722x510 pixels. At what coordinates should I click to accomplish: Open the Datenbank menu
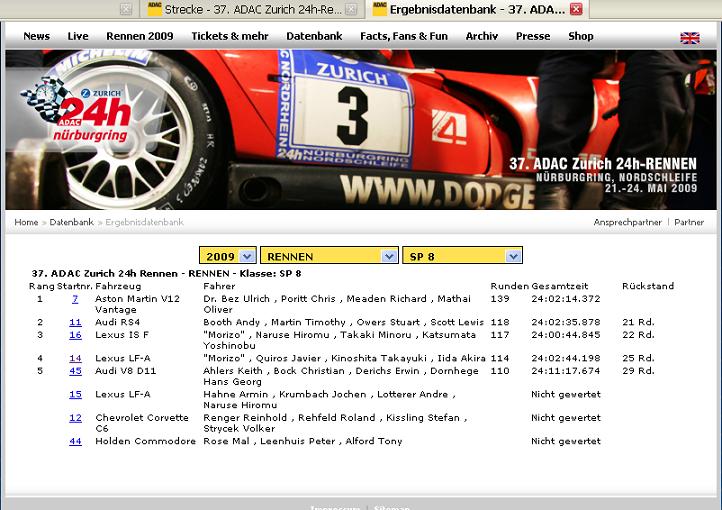(314, 36)
